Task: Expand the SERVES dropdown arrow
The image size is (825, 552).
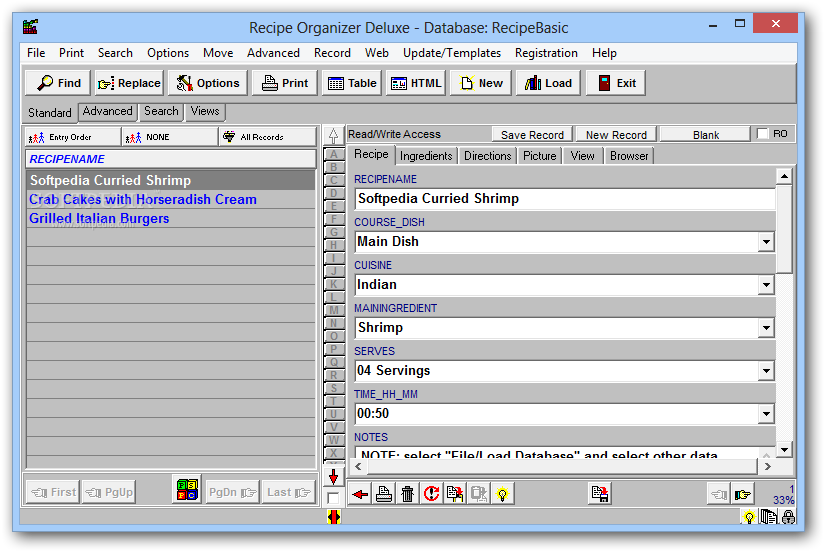Action: (x=766, y=371)
